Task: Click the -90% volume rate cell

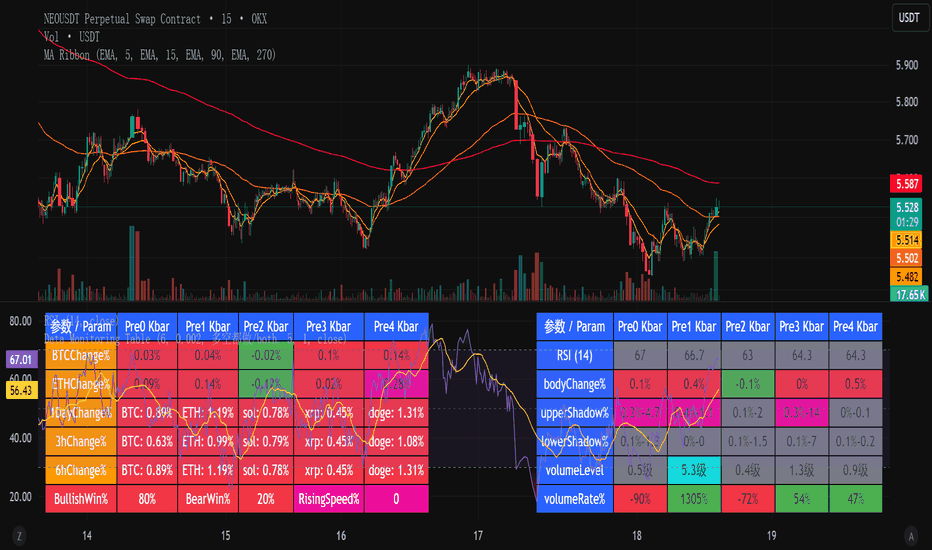Action: 640,499
